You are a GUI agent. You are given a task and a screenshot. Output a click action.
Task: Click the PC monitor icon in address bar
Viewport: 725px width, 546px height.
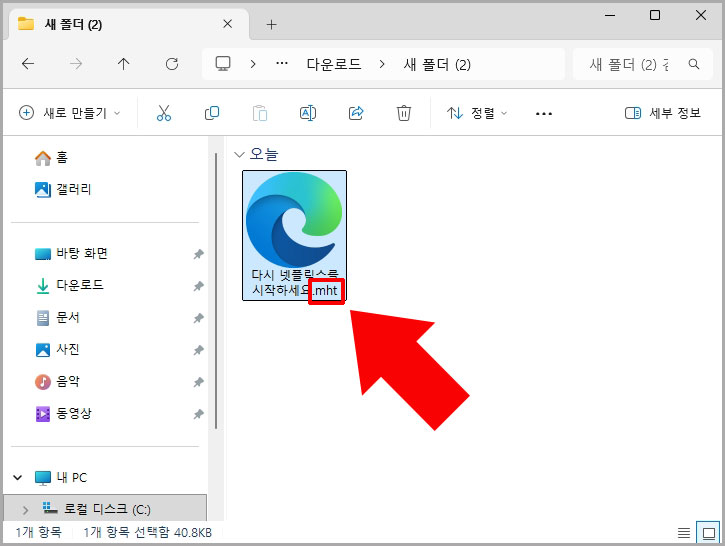click(x=223, y=64)
